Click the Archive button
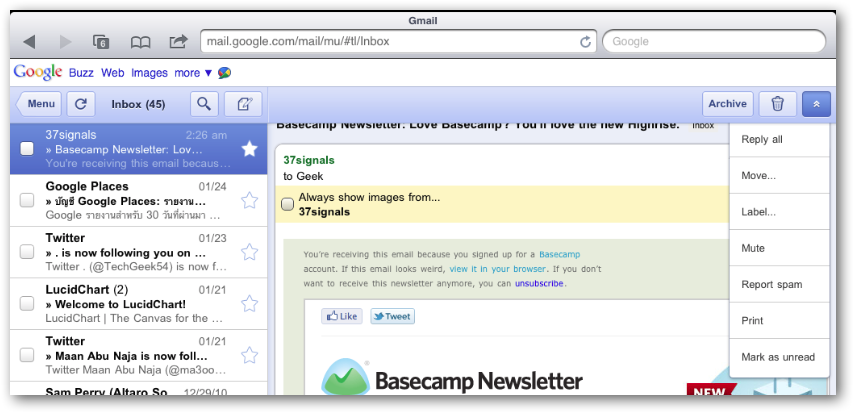This screenshot has height=413, width=854. pos(728,104)
